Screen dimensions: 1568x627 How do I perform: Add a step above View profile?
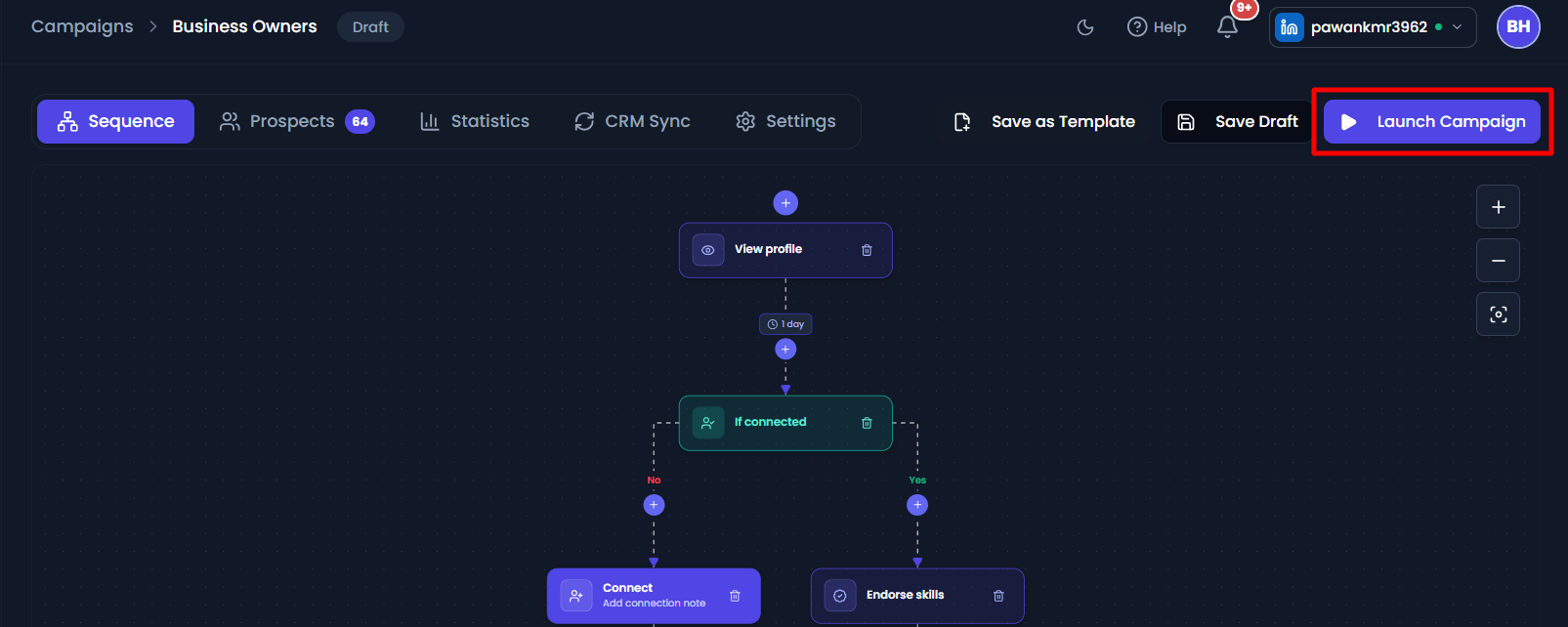tap(785, 202)
